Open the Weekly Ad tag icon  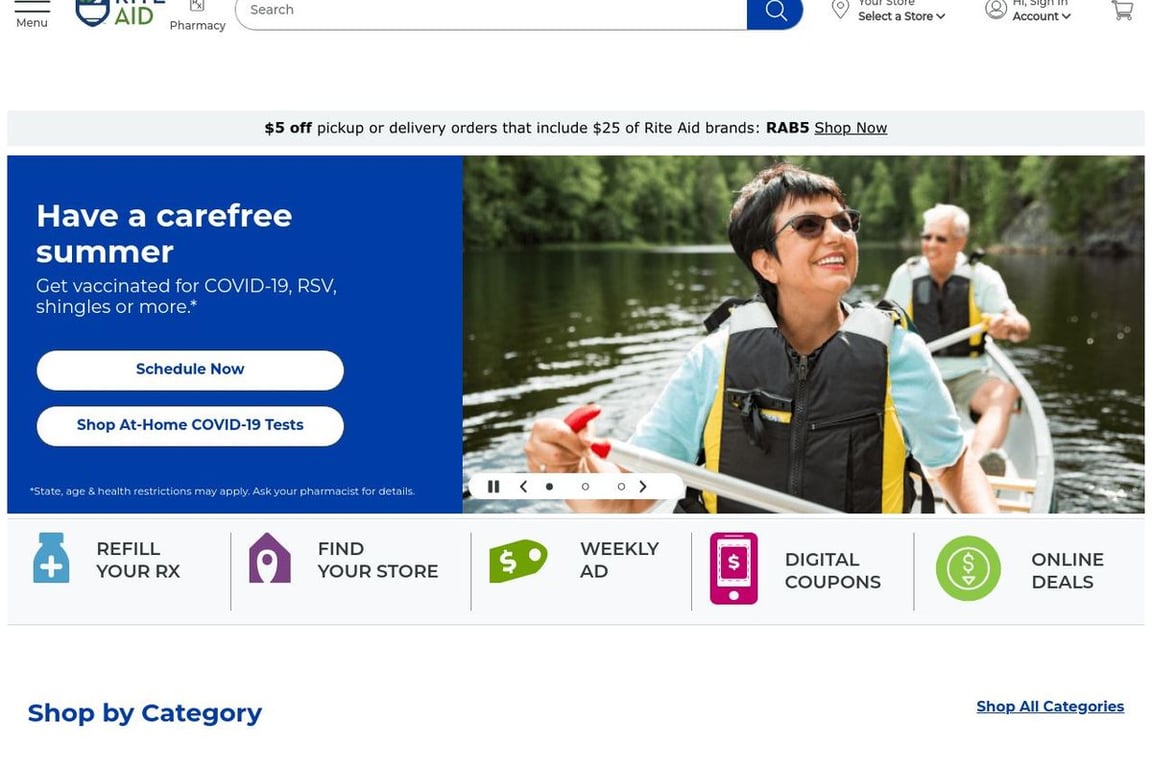[x=518, y=561]
